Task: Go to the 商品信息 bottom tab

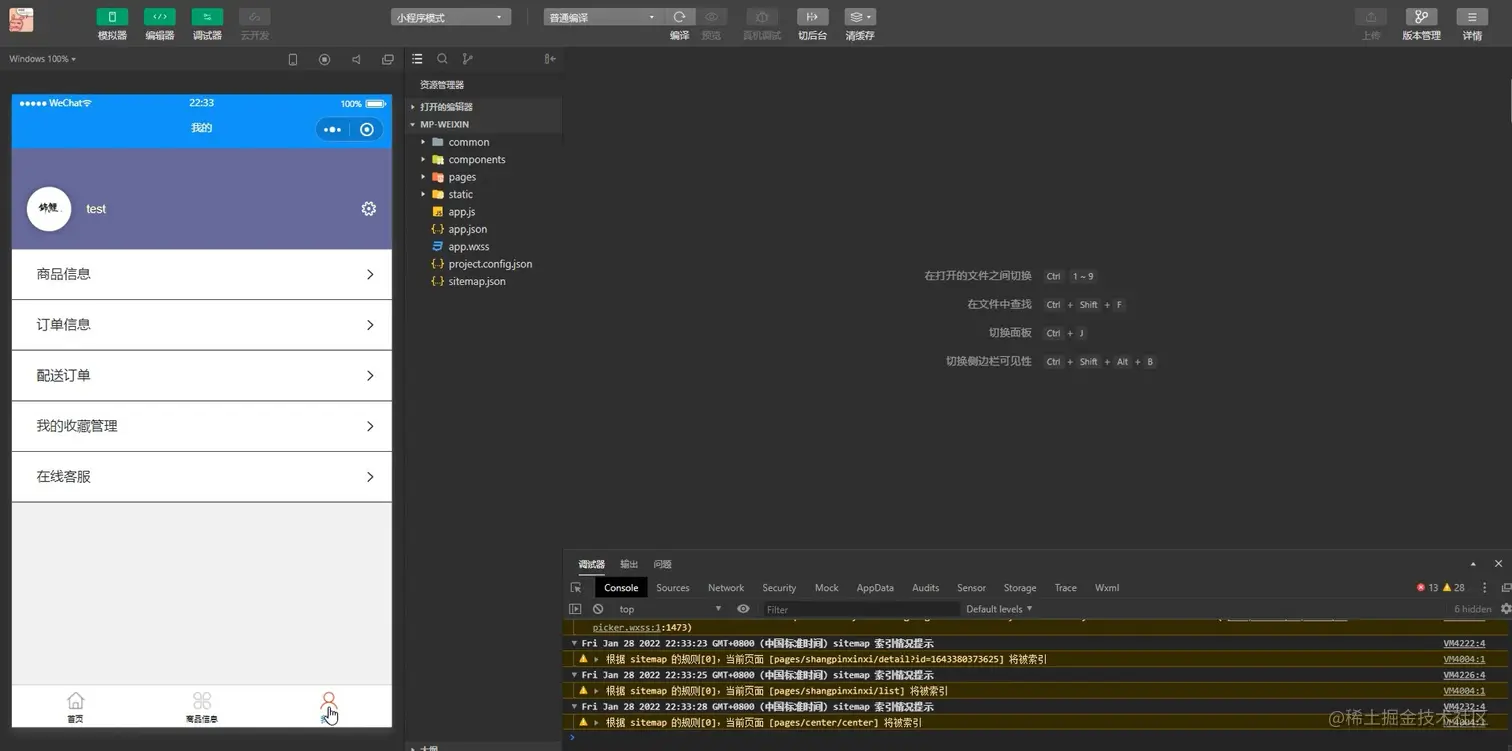Action: (x=202, y=707)
